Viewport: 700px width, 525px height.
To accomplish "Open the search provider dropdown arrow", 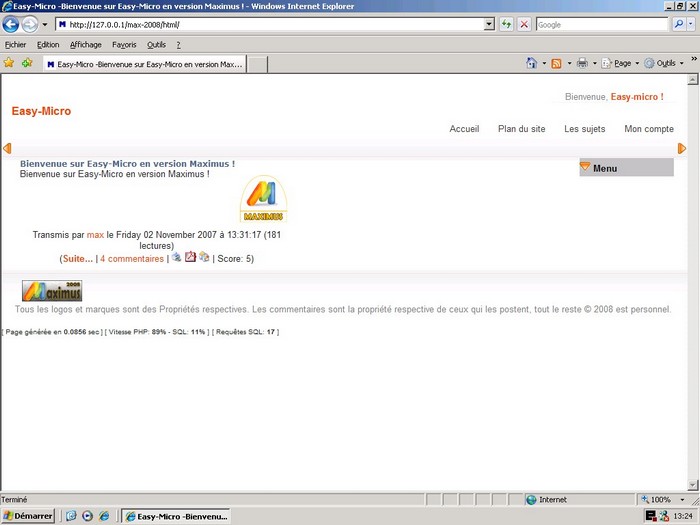I will pos(691,25).
